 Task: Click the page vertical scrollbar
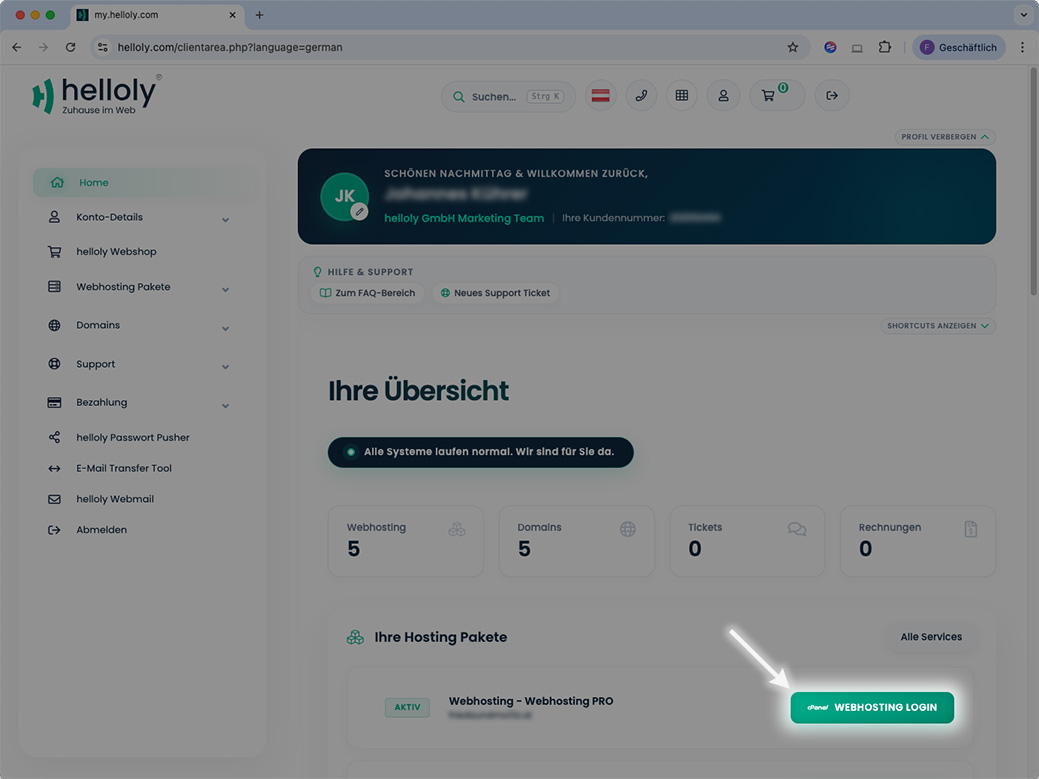(1033, 180)
